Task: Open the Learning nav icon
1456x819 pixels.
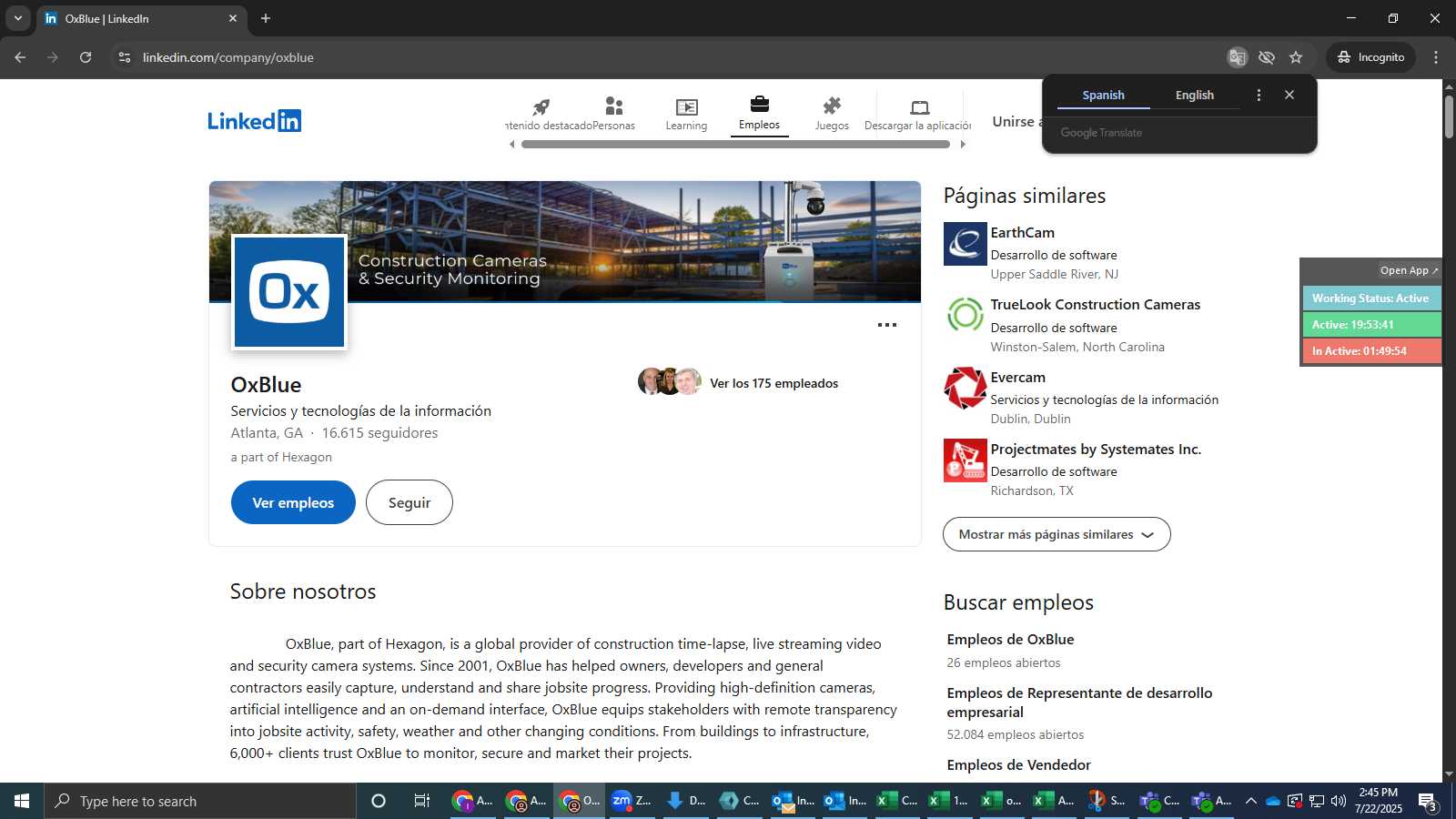Action: coord(686,106)
